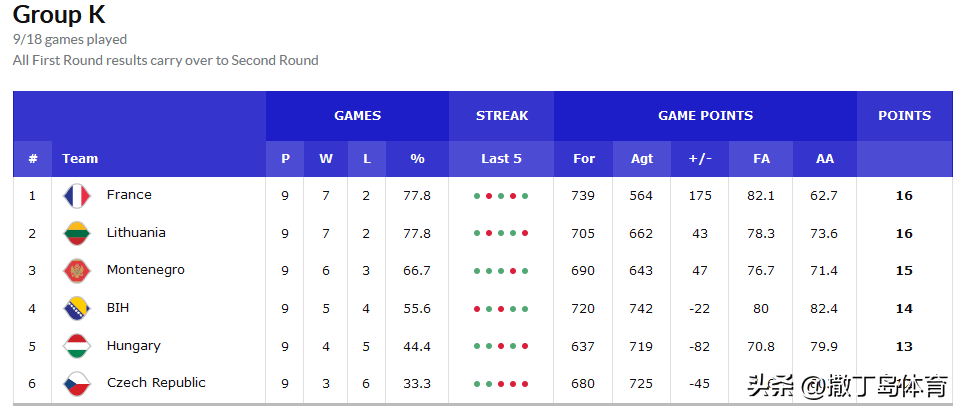Click the Montenegro flag icon
961x411 pixels.
tap(77, 271)
